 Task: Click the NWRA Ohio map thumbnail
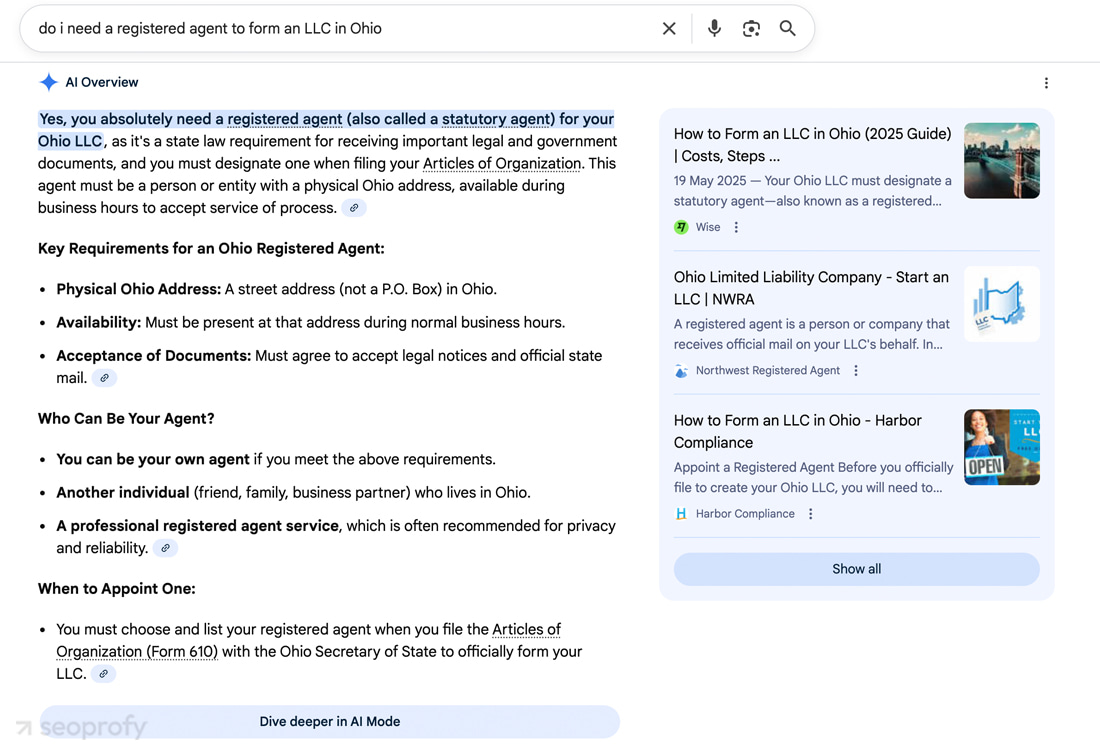pos(1001,304)
